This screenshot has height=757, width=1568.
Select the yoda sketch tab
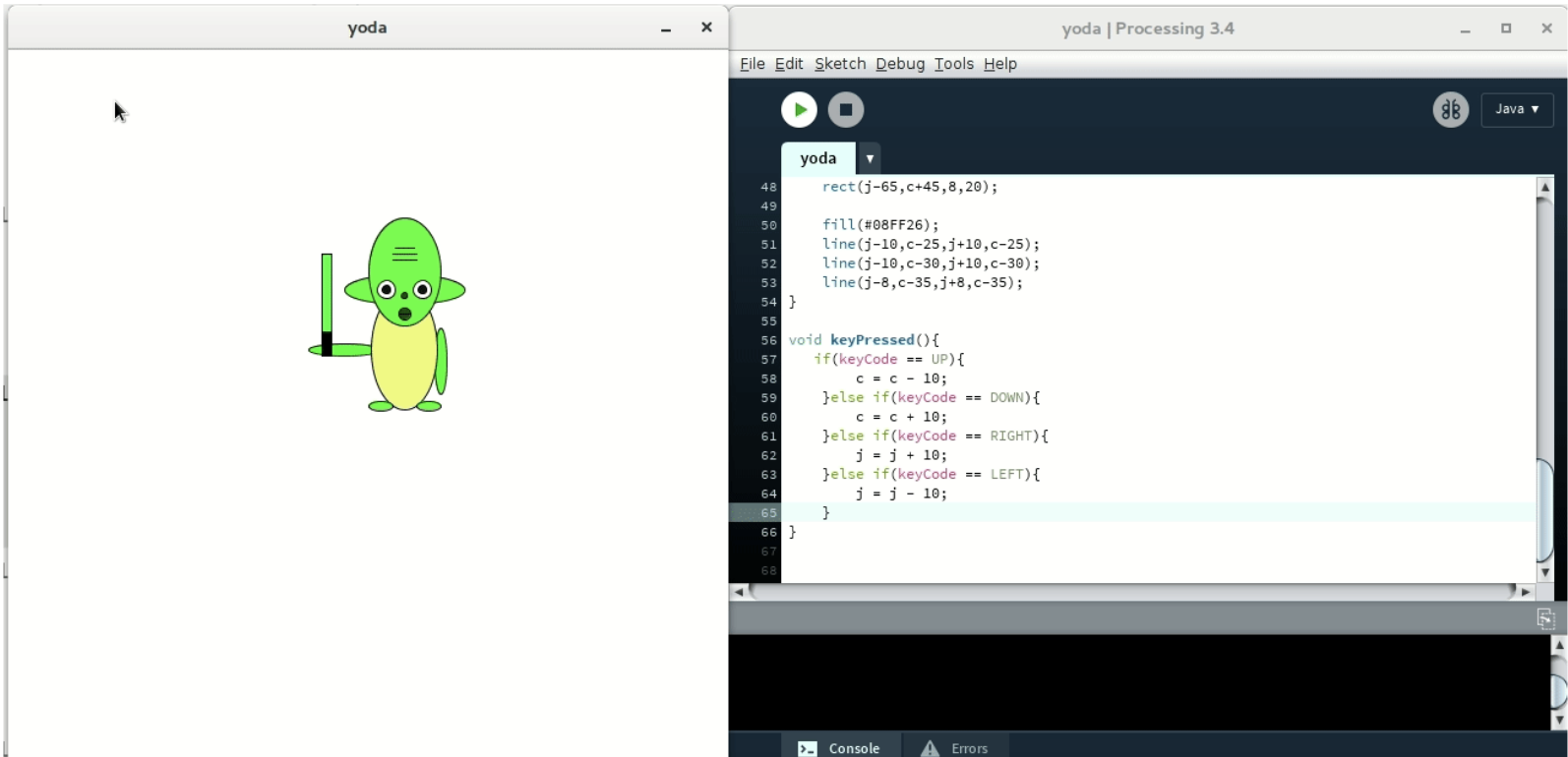[817, 158]
